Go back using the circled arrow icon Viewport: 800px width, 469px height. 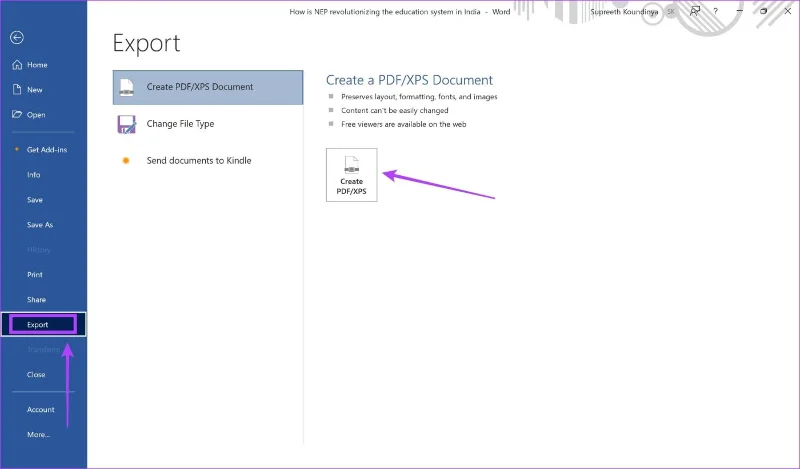click(x=17, y=37)
